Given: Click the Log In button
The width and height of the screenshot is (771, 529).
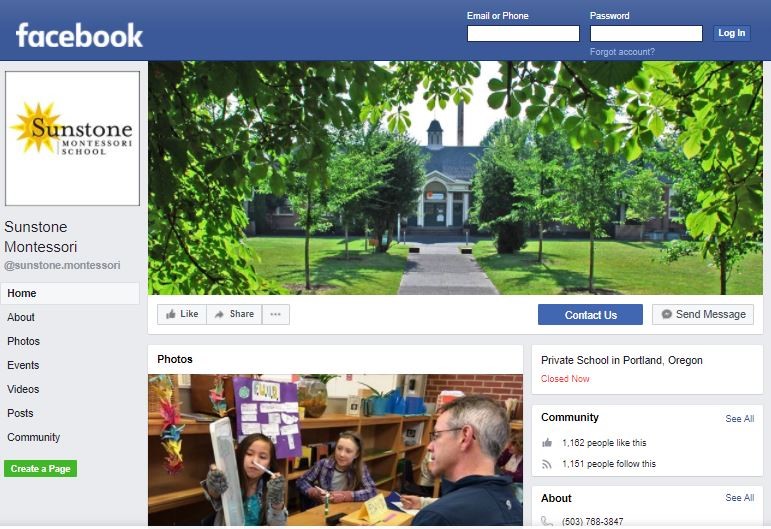Looking at the screenshot, I should (732, 33).
